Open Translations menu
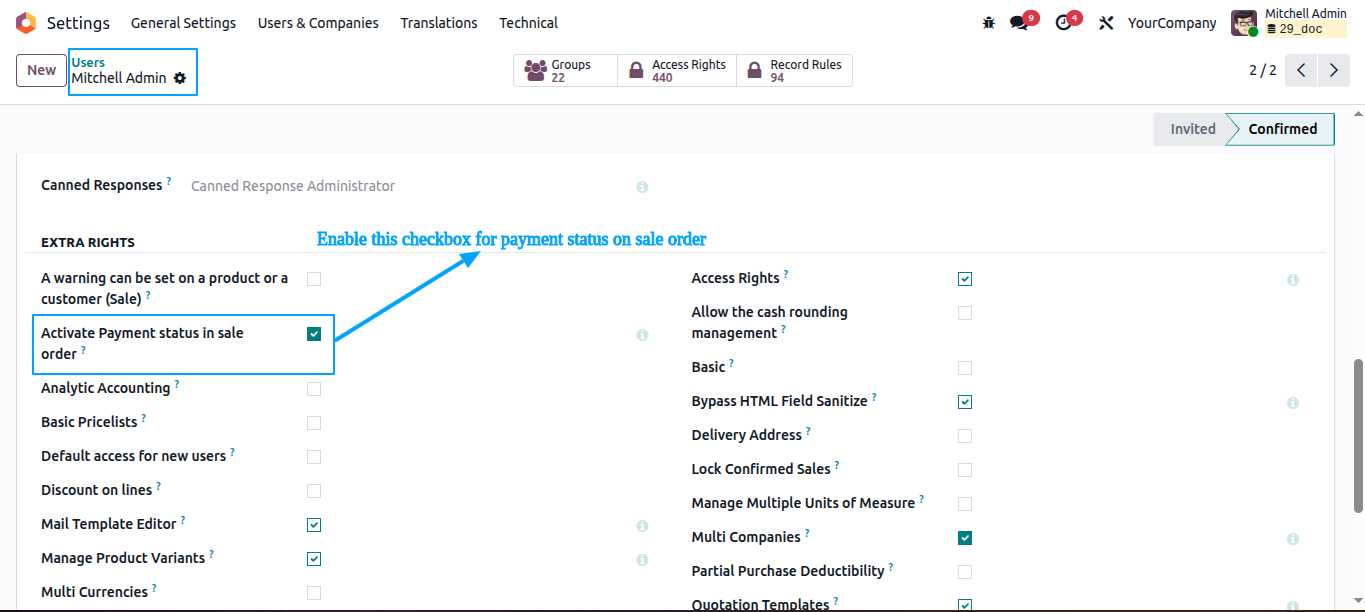Screen dimensions: 1365x612 [x=439, y=23]
